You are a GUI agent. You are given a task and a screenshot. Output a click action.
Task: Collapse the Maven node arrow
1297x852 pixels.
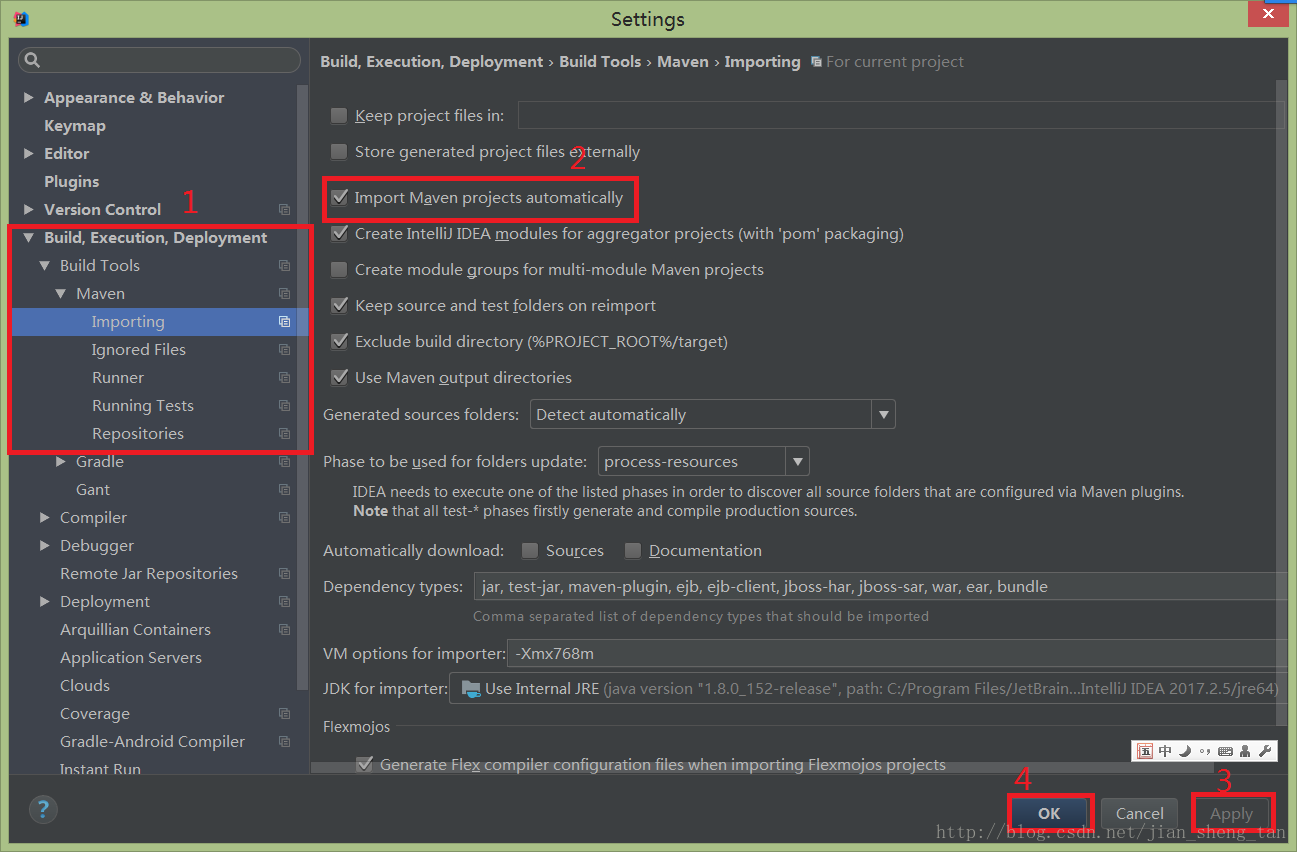pyautogui.click(x=60, y=294)
